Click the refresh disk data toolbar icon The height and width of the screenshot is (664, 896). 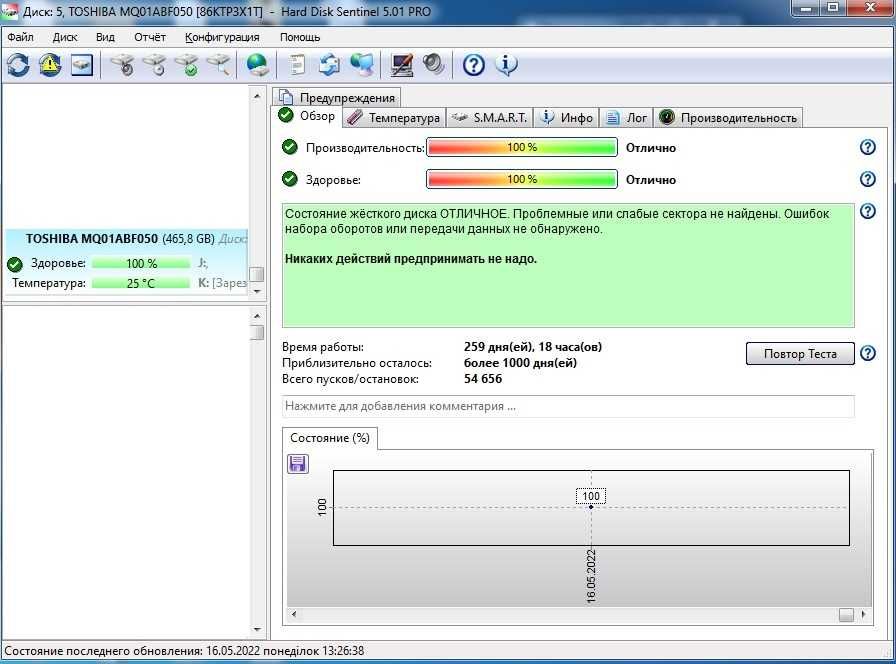pos(18,65)
